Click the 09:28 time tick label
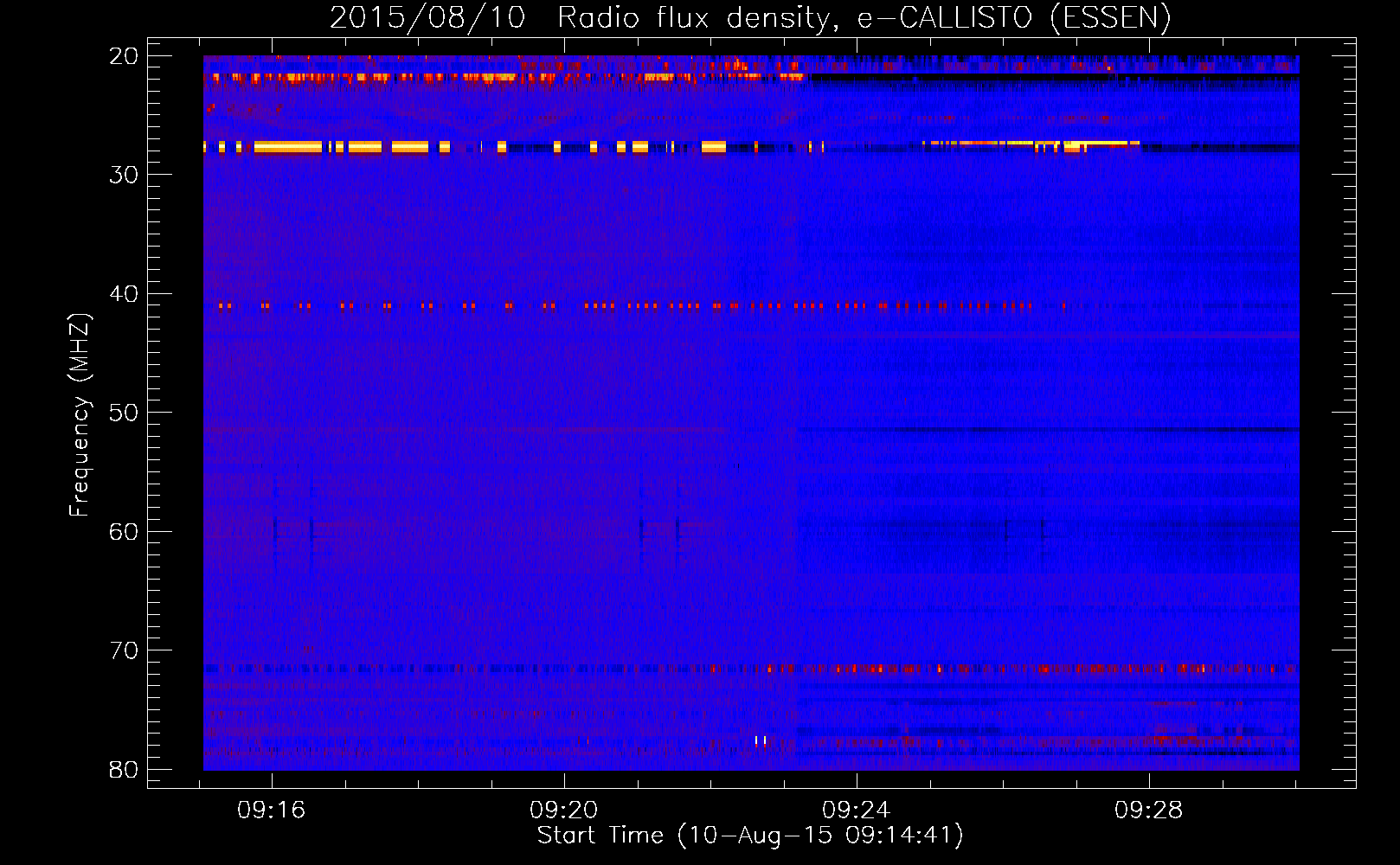The width and height of the screenshot is (1400, 865). 1149,811
